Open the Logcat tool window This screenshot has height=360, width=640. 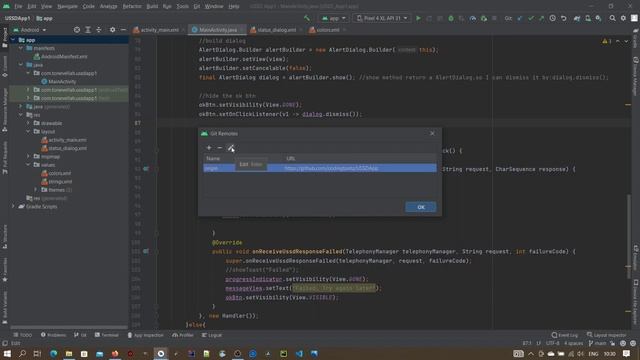point(211,335)
